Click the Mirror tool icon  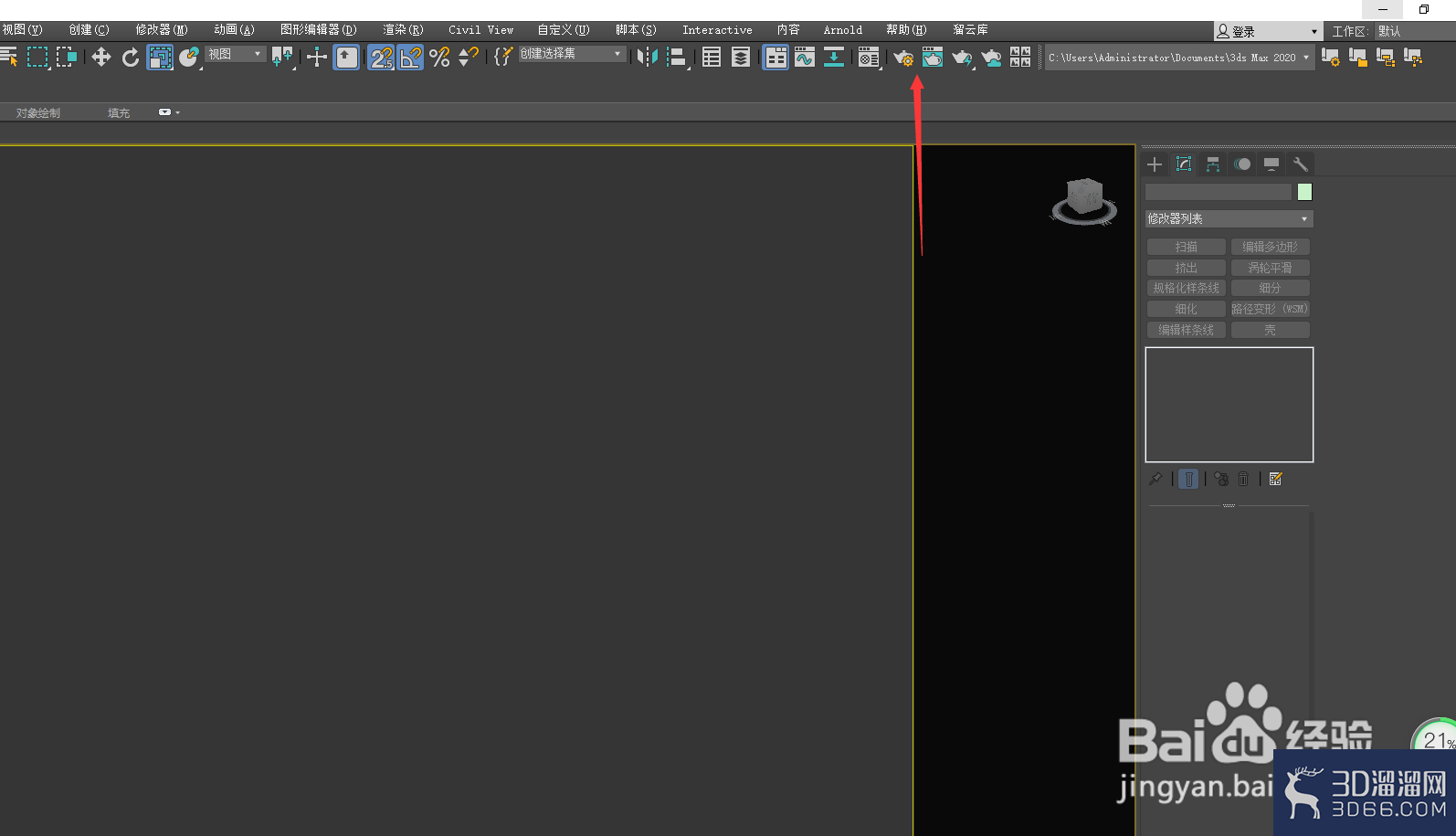tap(648, 58)
